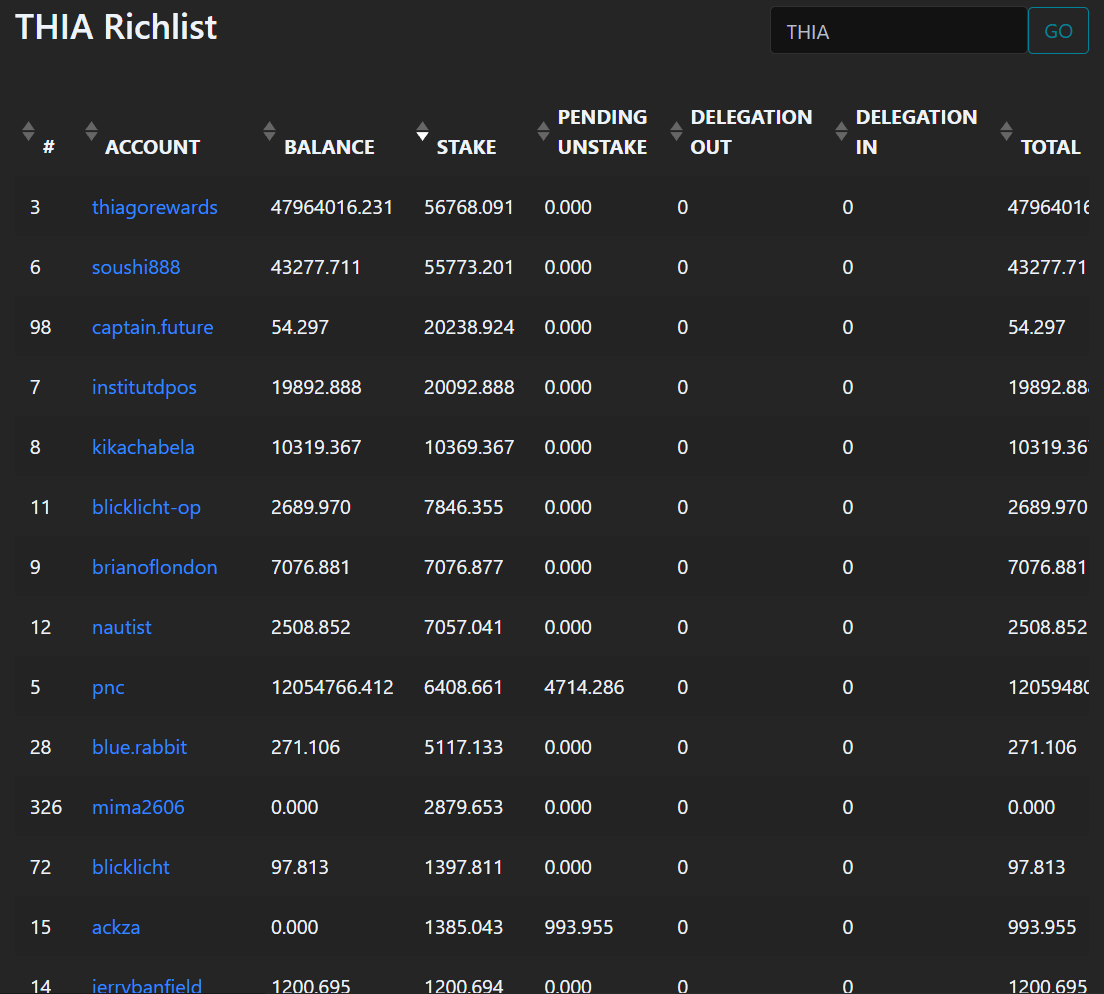Click the GO button
1104x994 pixels.
(1058, 31)
